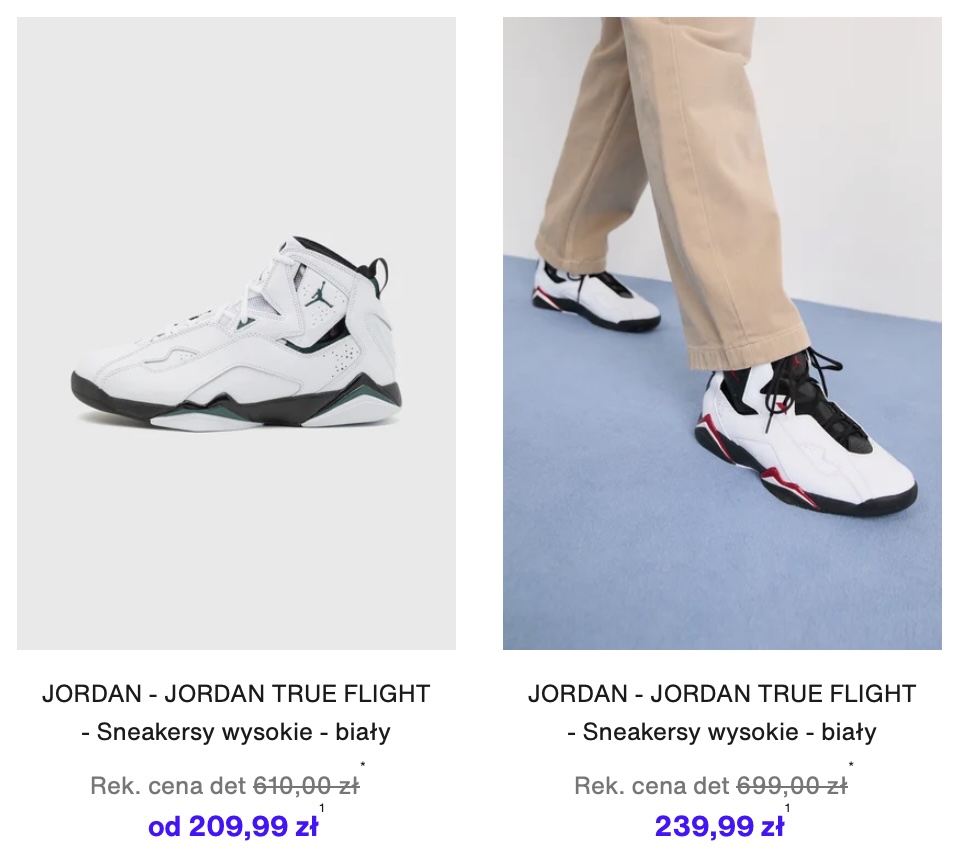Click the crossed-out 610,00 zł price
Image resolution: width=958 pixels, height=864 pixels.
pos(306,786)
